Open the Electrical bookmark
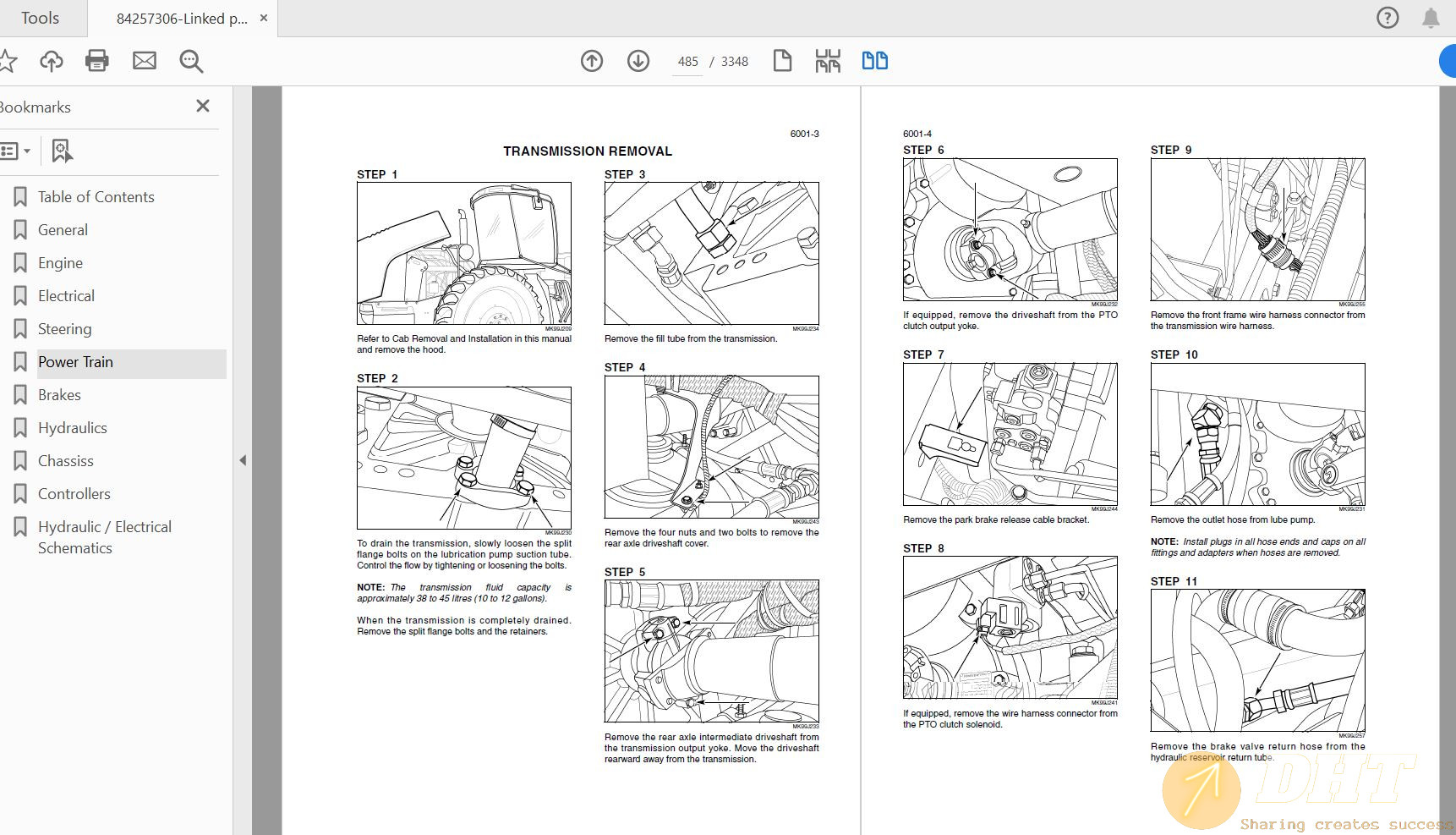Screen dimensions: 1456x835 pyautogui.click(x=66, y=296)
